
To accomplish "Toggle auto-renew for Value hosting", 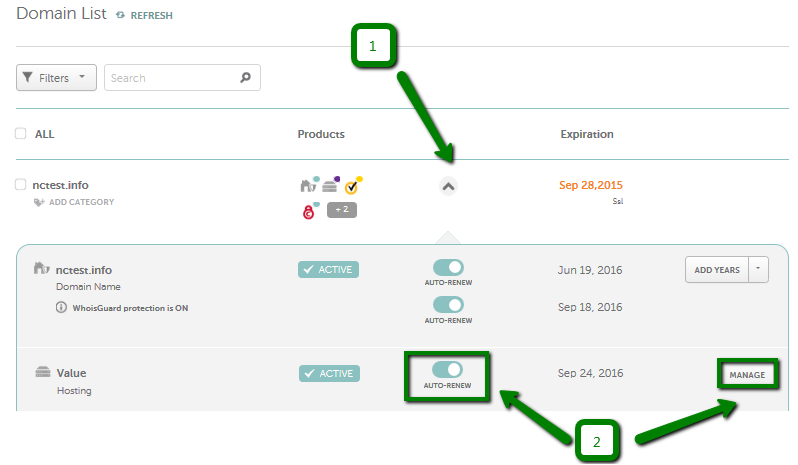I will (447, 369).
